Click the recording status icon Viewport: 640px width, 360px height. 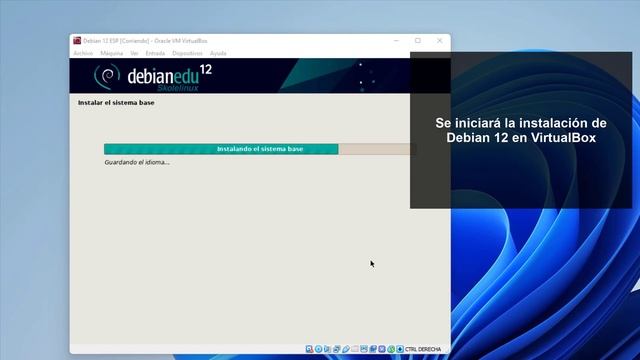click(x=373, y=349)
